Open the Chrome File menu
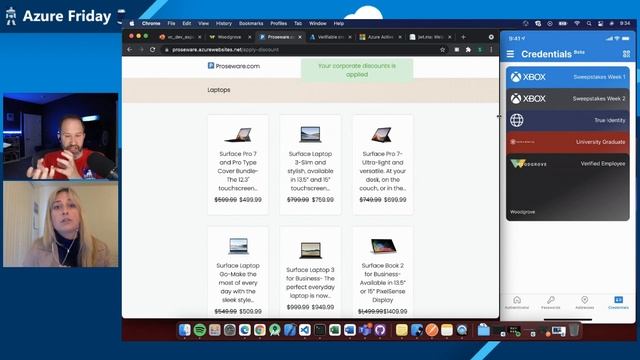Viewport: 640px width, 360px height. tap(171, 24)
